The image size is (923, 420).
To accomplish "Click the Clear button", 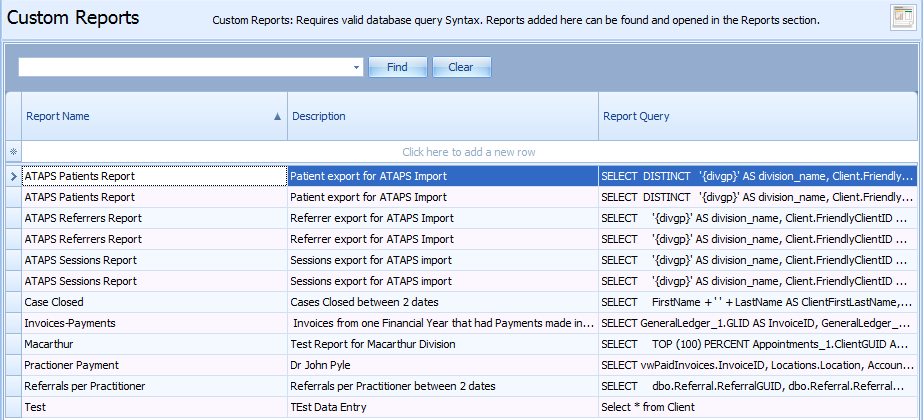I will click(461, 67).
